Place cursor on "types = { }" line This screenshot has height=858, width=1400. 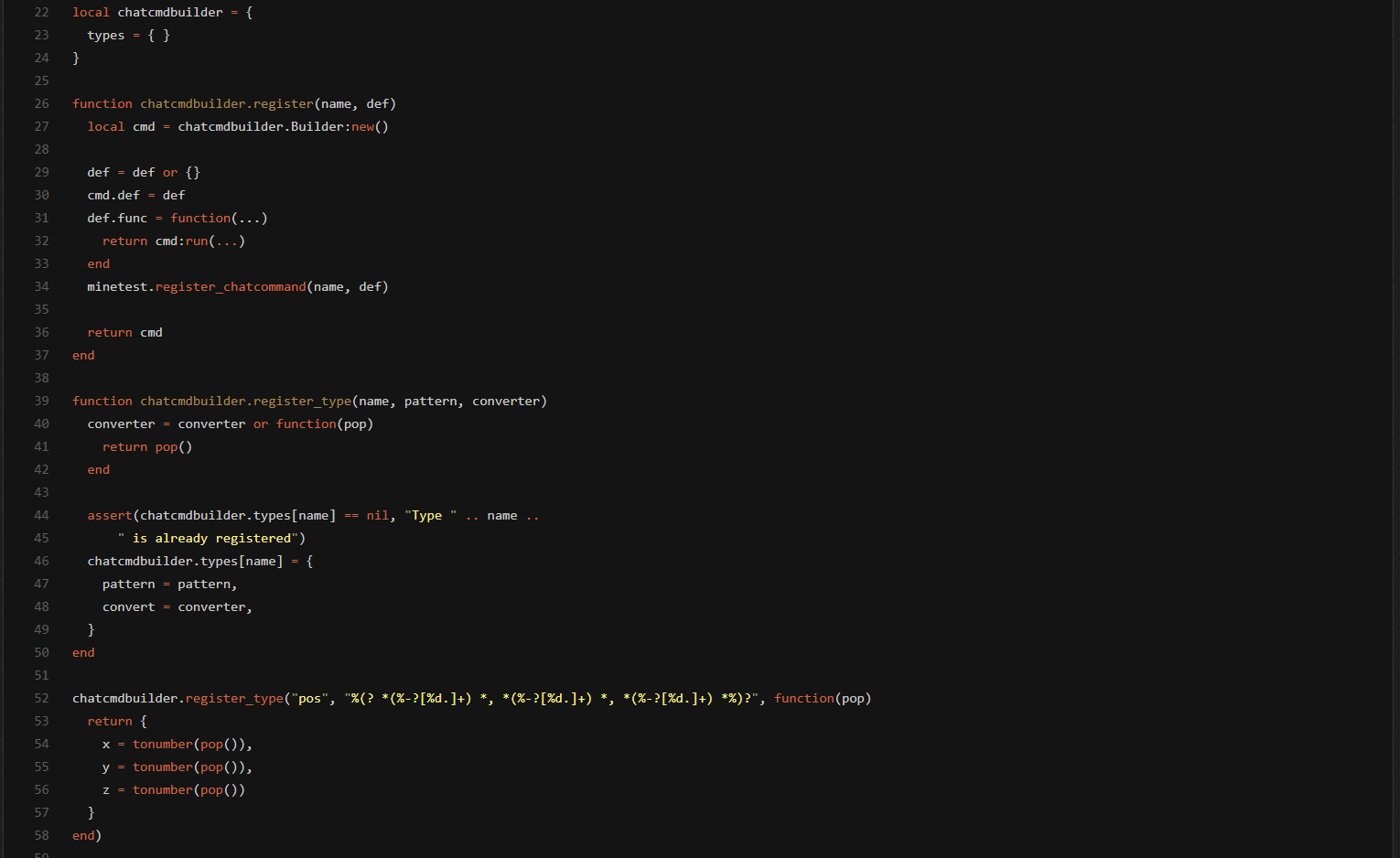128,35
